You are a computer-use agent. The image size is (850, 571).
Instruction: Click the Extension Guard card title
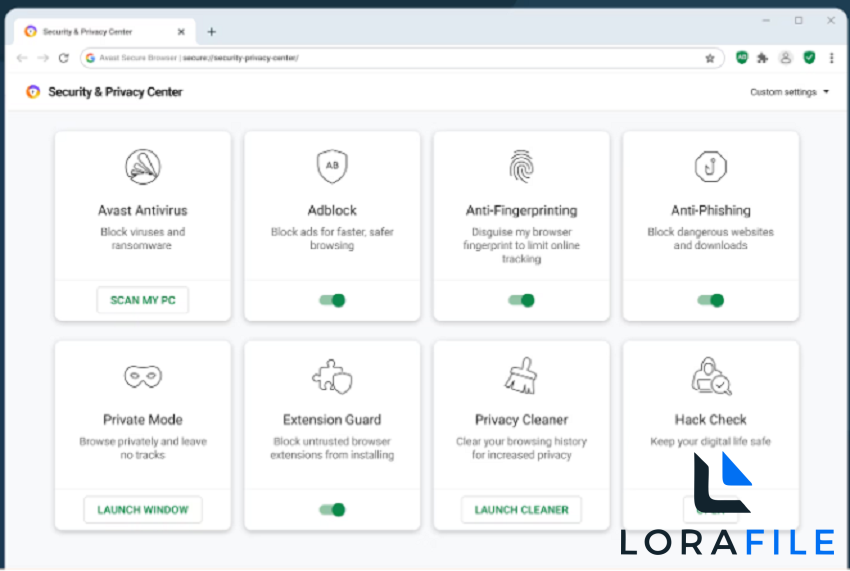click(x=332, y=420)
